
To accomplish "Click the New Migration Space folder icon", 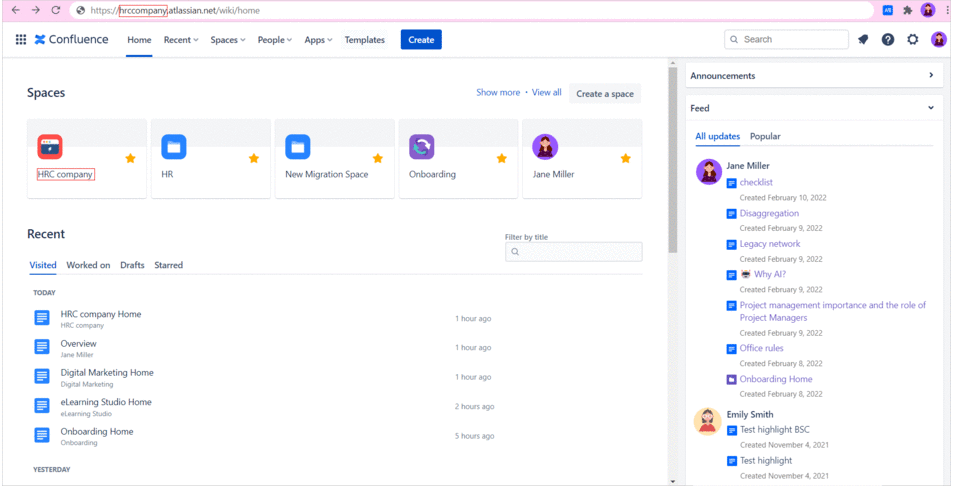I will click(298, 147).
